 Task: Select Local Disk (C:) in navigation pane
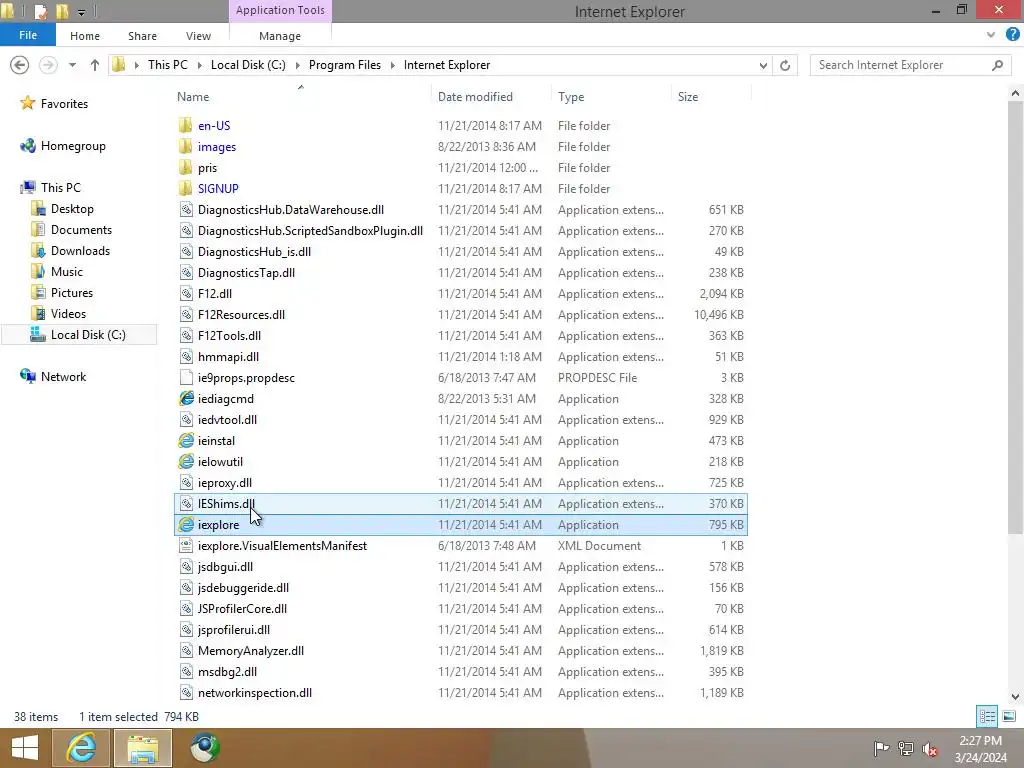(79, 334)
